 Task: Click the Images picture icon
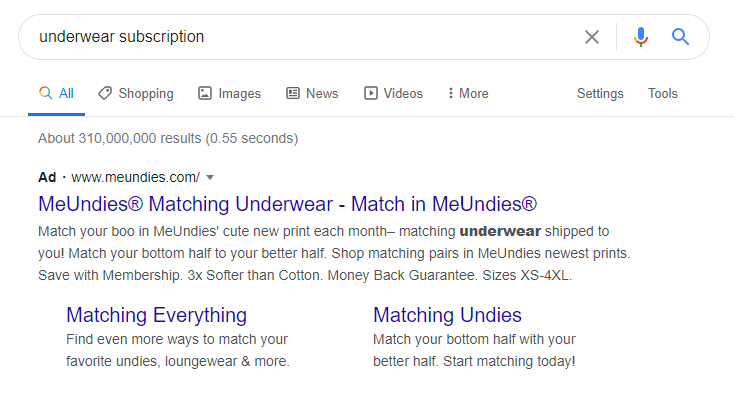click(205, 93)
